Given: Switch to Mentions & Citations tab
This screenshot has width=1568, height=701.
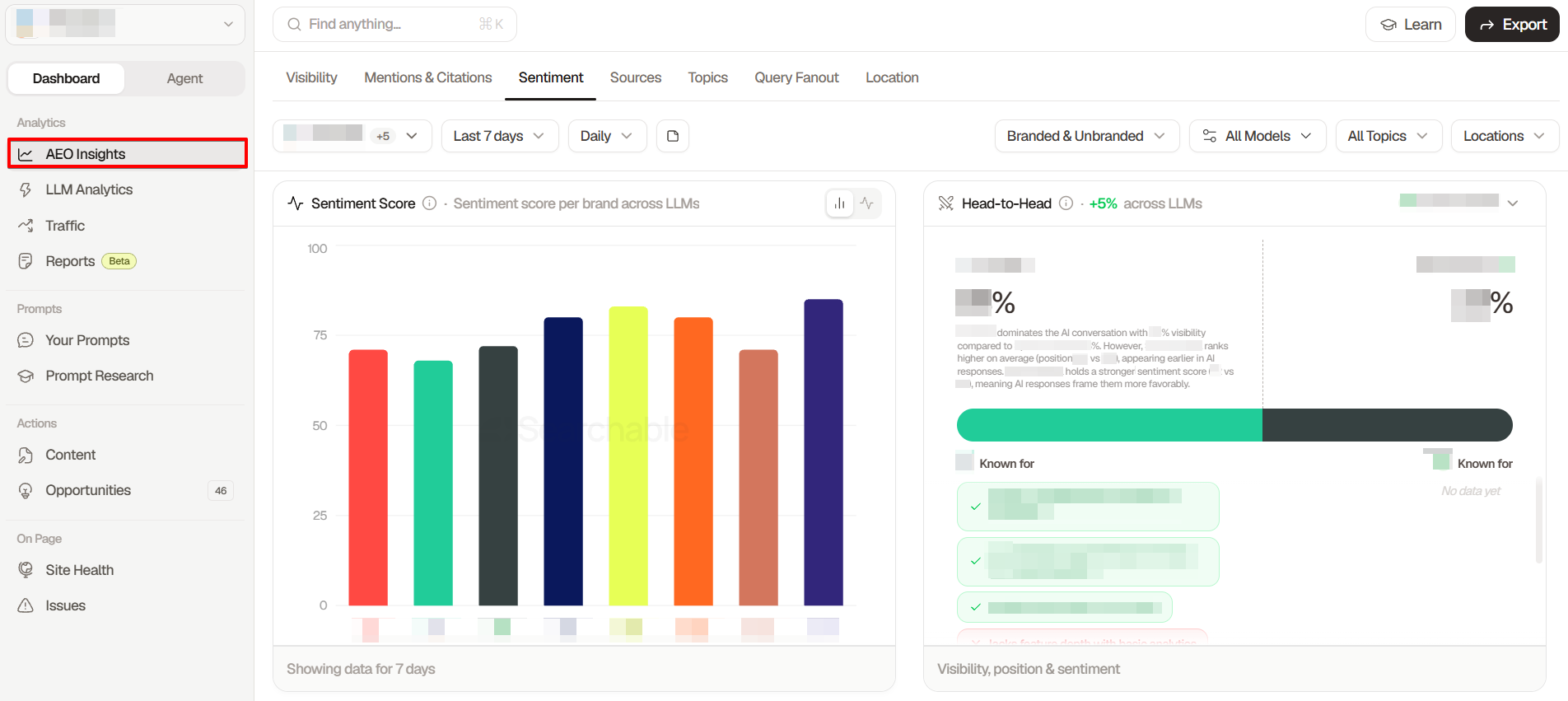Looking at the screenshot, I should click(x=428, y=77).
